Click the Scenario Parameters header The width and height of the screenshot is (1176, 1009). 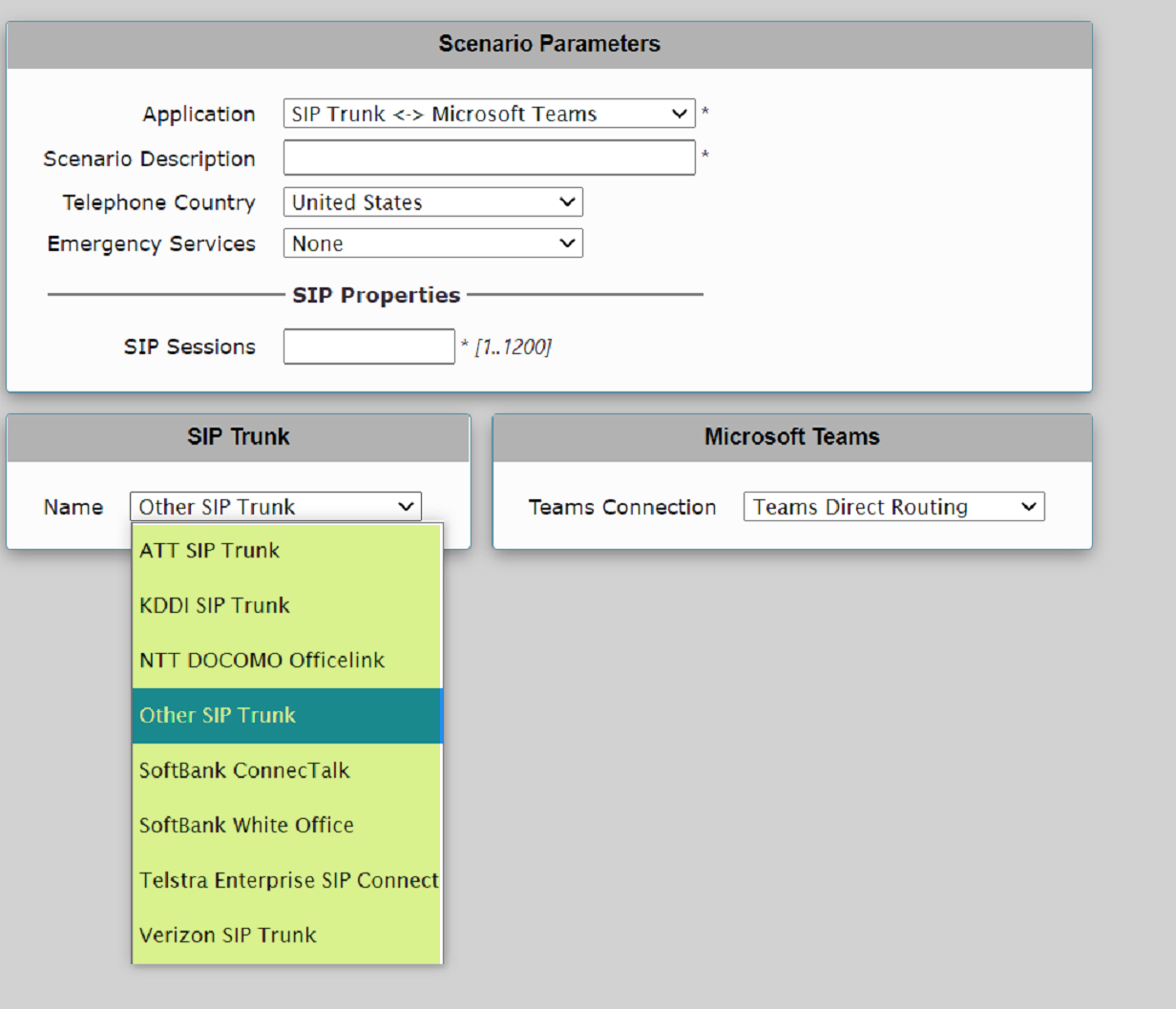click(x=549, y=44)
